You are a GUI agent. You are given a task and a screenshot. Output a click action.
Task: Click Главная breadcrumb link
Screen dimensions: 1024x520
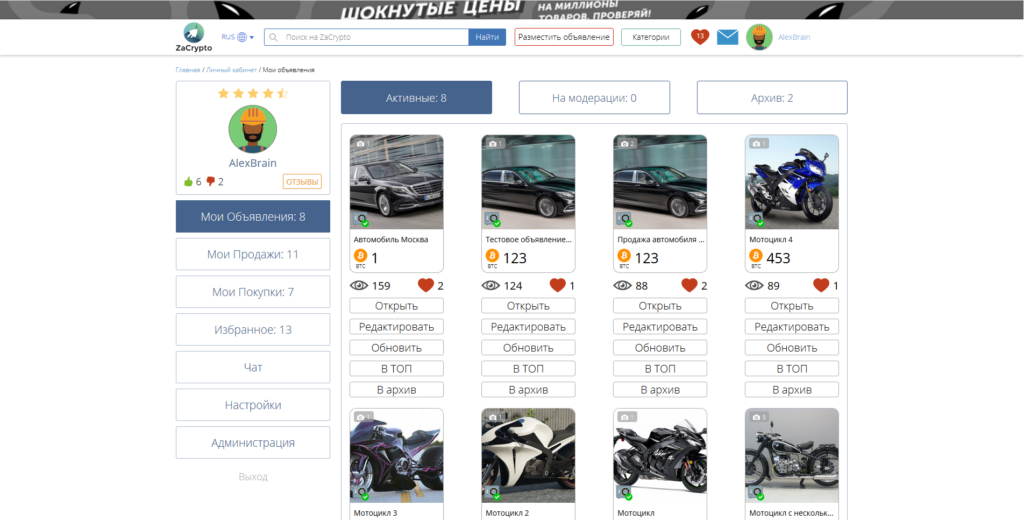(187, 69)
